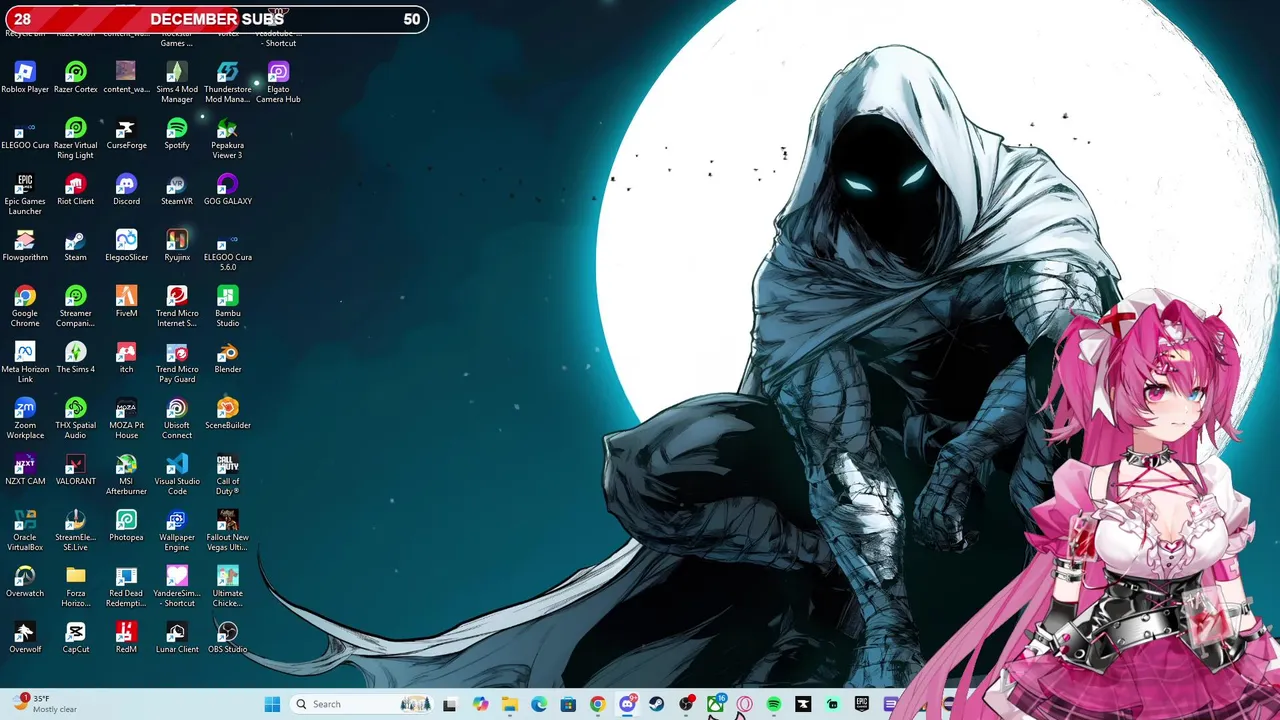Open the Trend Micro Internet Security icon
The image size is (1280, 720).
click(x=177, y=307)
